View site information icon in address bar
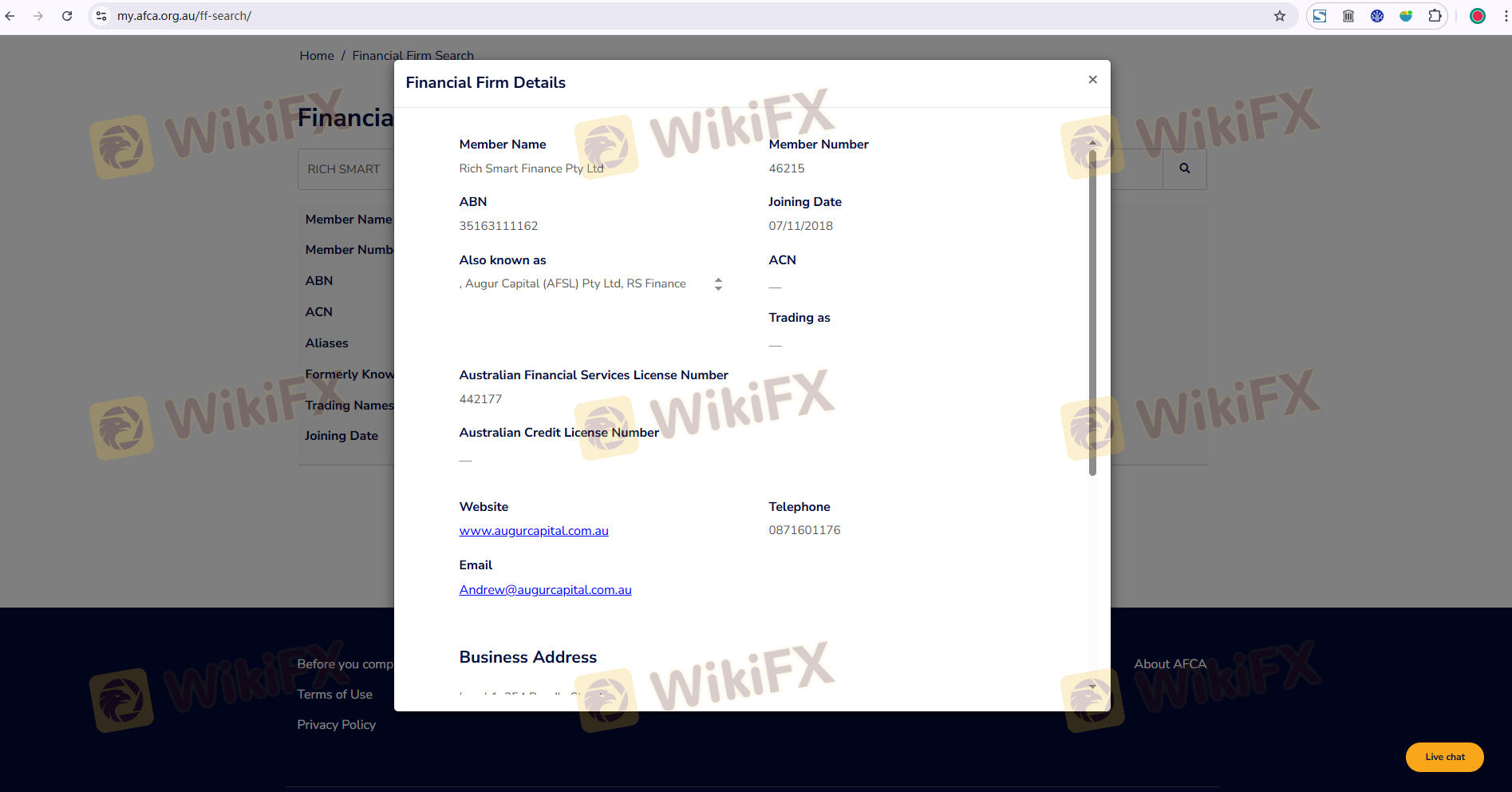This screenshot has width=1512, height=792. point(101,16)
